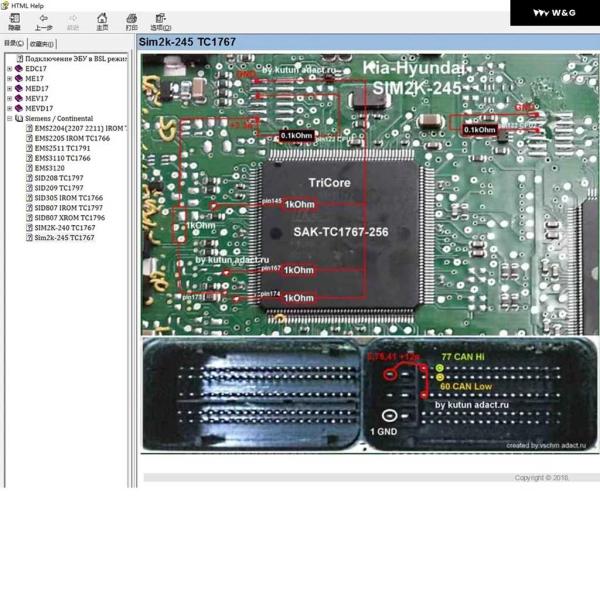
Task: Select the MEV17 book entry
Action: [37, 98]
